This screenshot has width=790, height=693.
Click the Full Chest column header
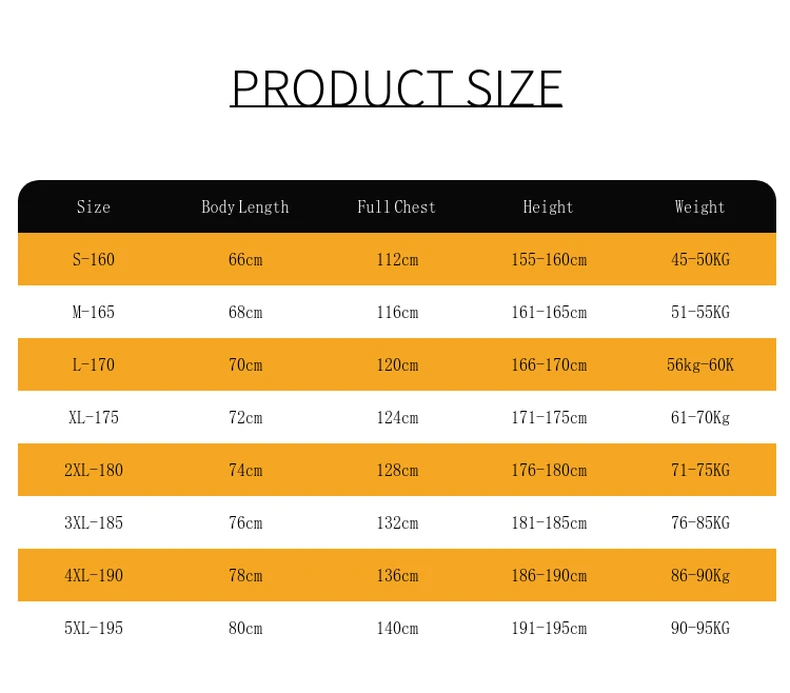pyautogui.click(x=397, y=207)
